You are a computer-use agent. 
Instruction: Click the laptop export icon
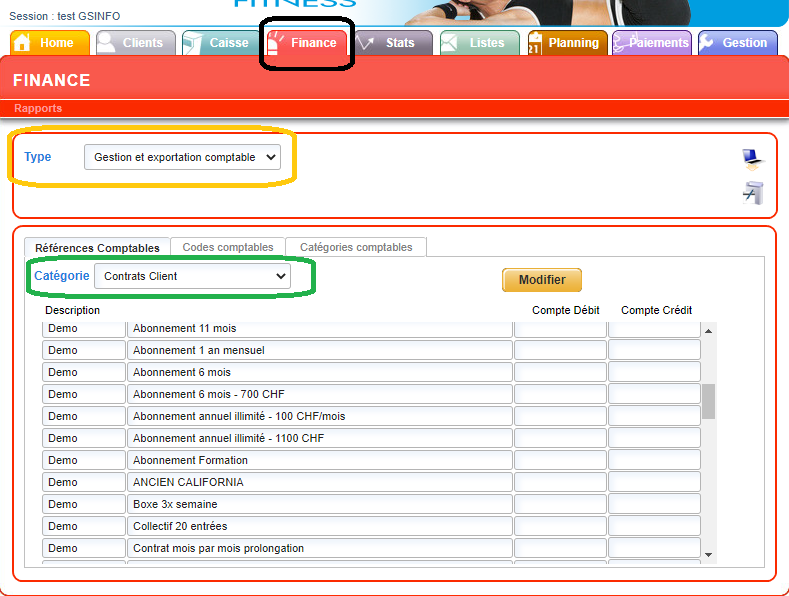(751, 159)
